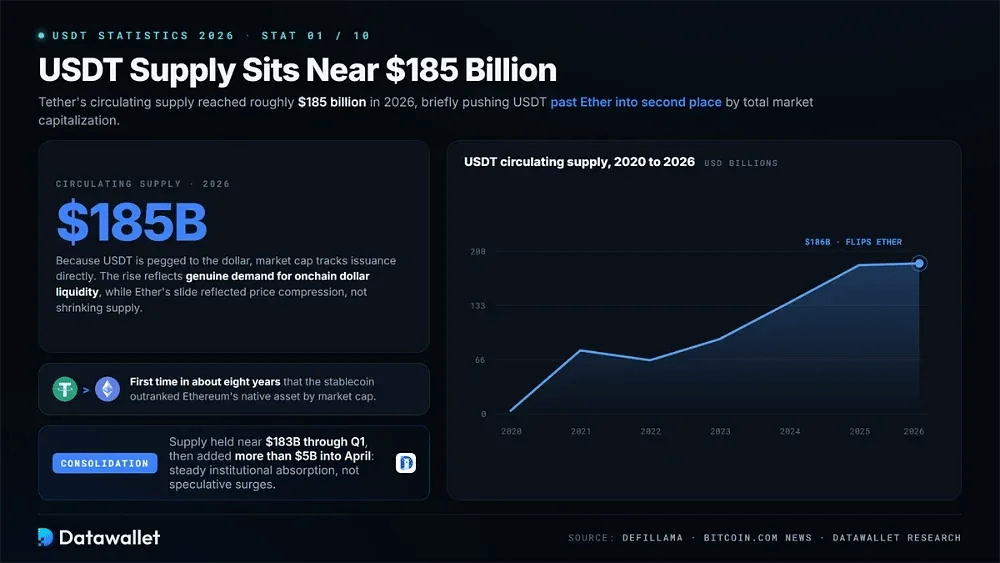Click the highlighted text 'past Ether into second place'
Image resolution: width=1000 pixels, height=563 pixels.
click(636, 102)
